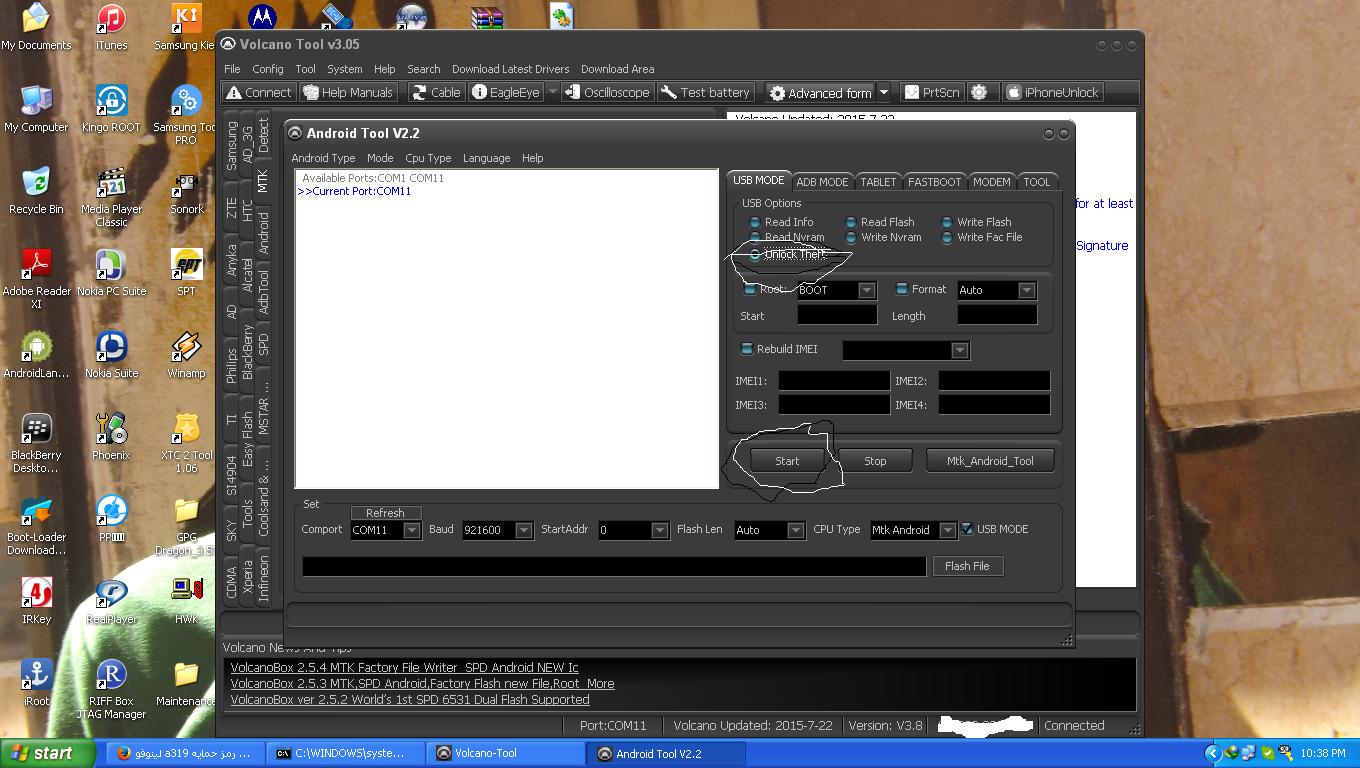This screenshot has height=768, width=1360.
Task: Open the Cpu Type menu in Android Tool
Action: click(428, 158)
